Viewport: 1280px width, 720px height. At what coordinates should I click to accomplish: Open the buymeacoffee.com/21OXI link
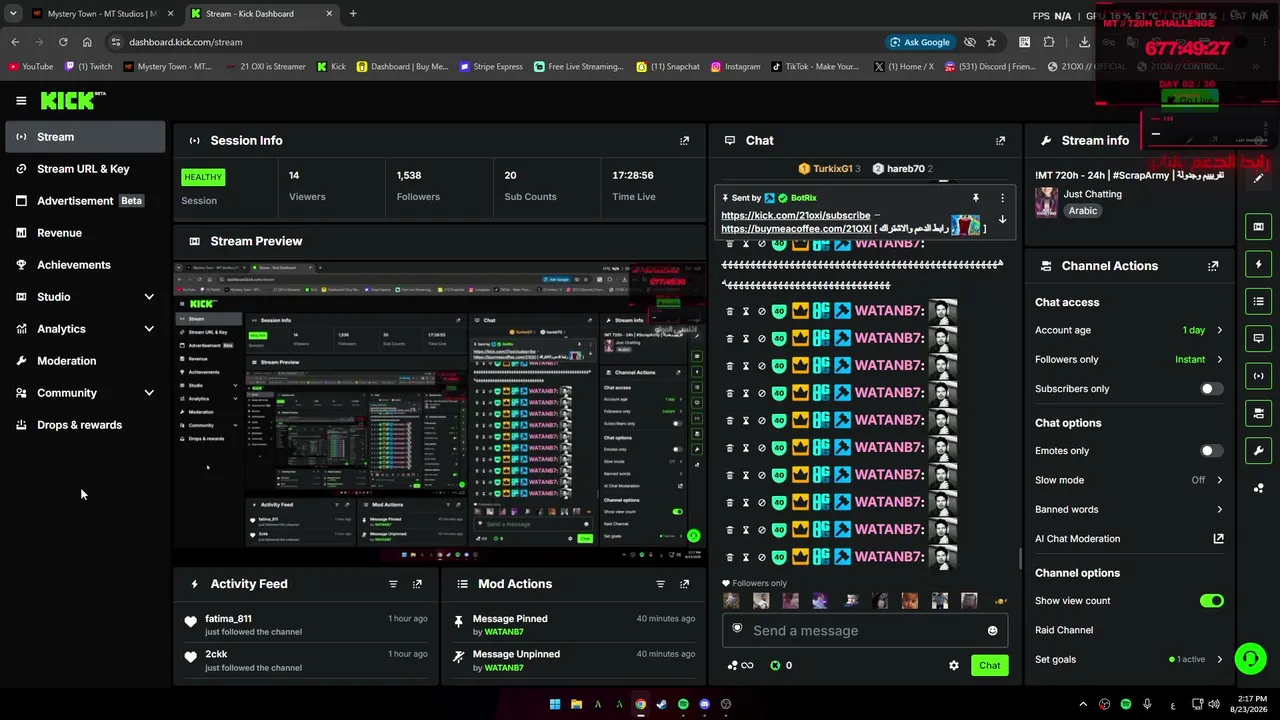(796, 229)
